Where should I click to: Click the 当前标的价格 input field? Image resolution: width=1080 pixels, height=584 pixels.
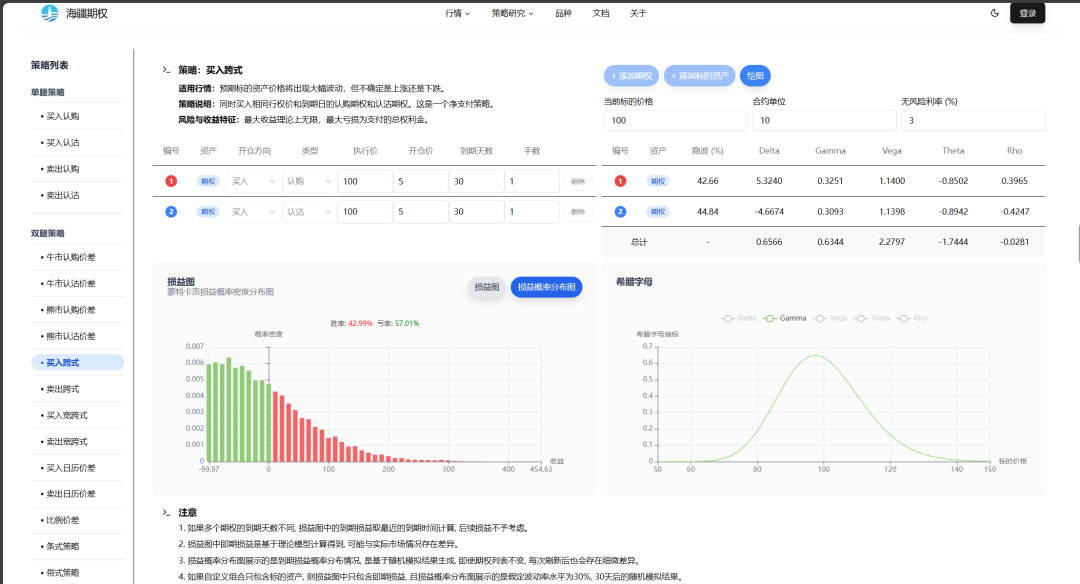[675, 120]
